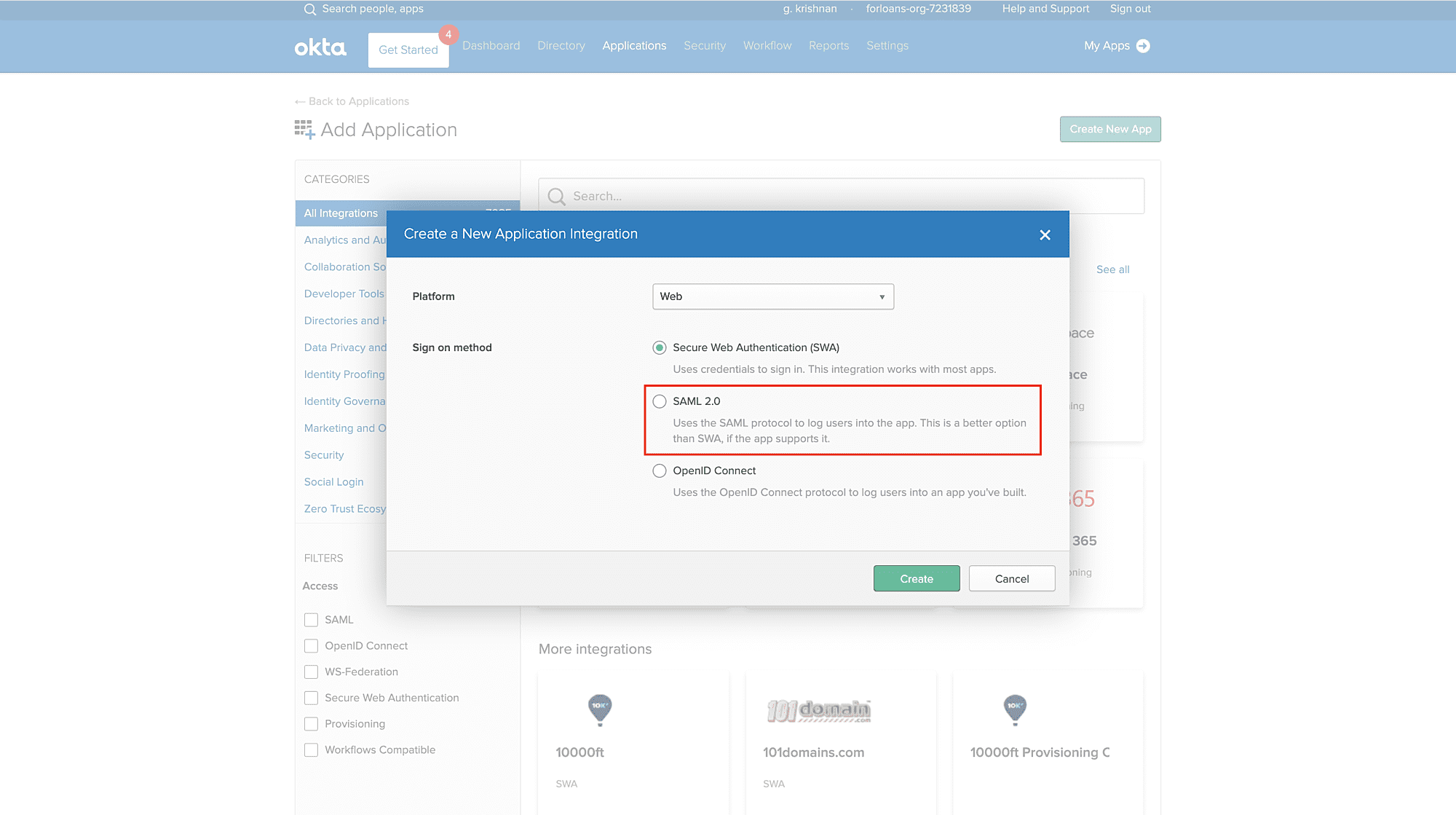Screen dimensions: 1456x815
Task: Click the search magnifier icon in top bar
Action: click(x=309, y=9)
